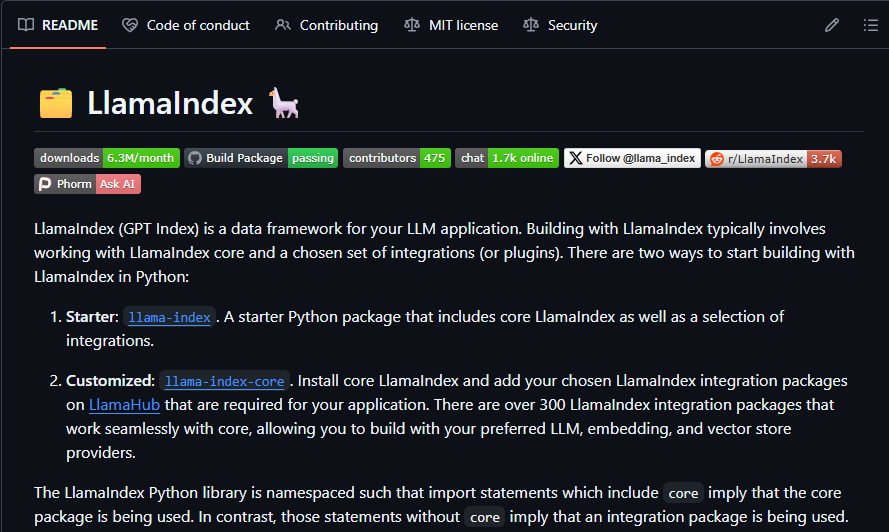The width and height of the screenshot is (889, 532).
Task: Click the contributors 475 badge
Action: 396,158
